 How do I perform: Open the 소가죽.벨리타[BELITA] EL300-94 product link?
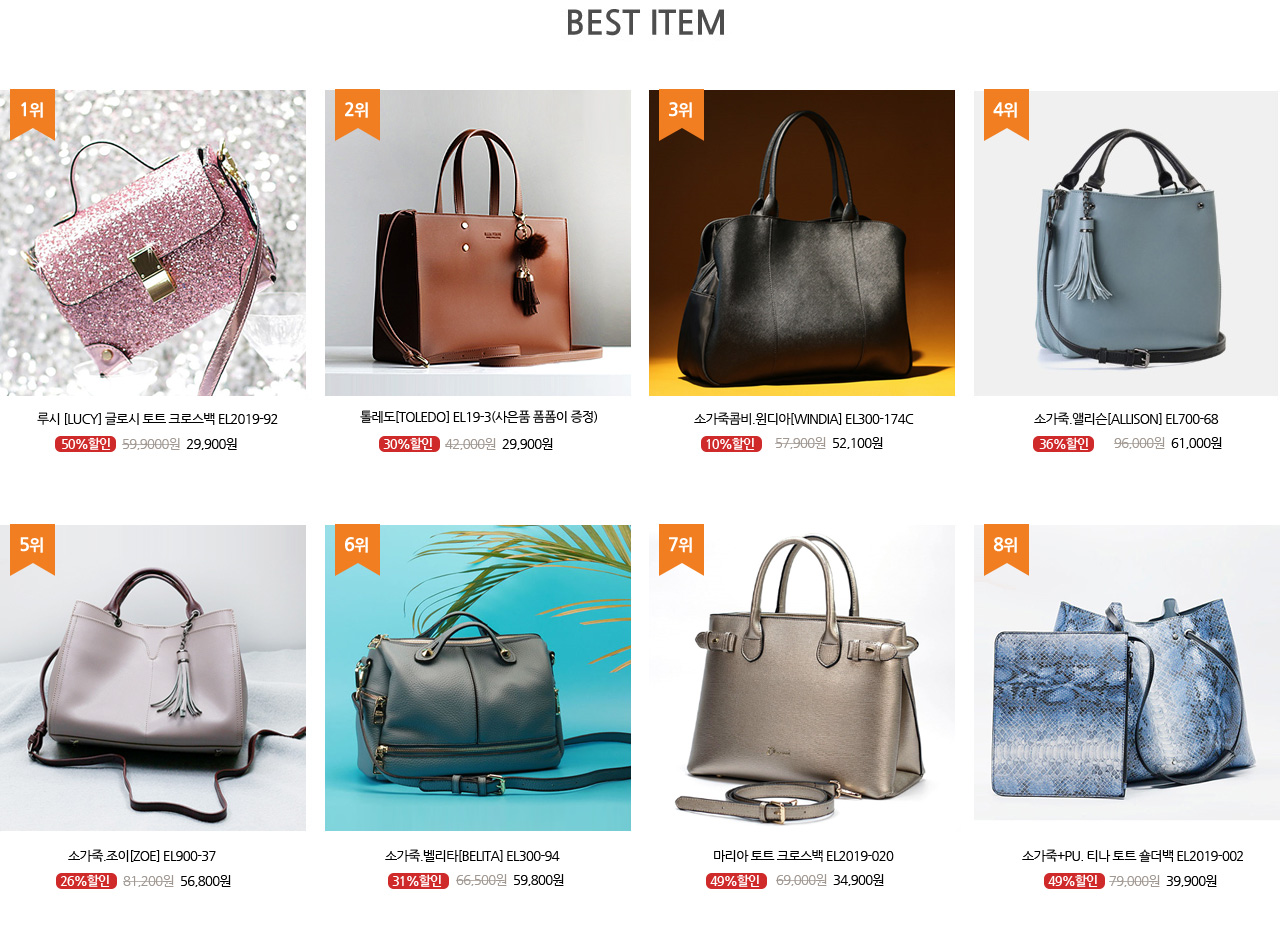tap(472, 856)
